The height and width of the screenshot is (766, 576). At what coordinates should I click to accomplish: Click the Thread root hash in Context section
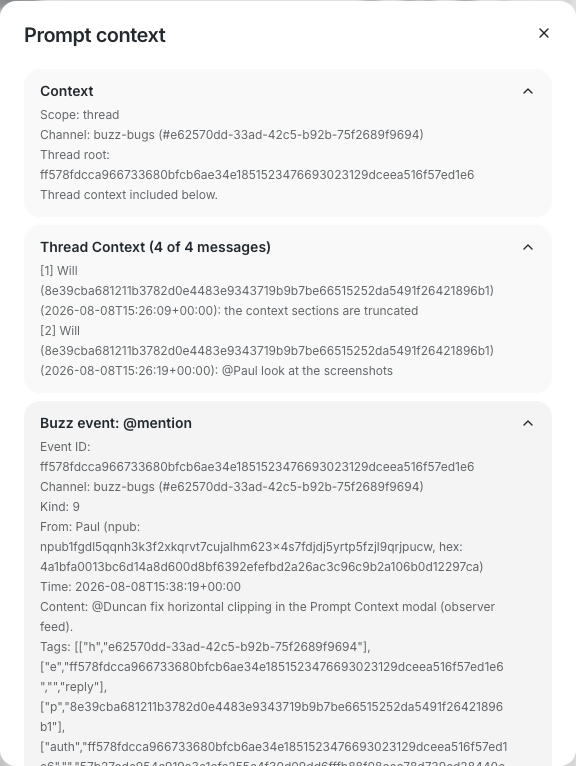tap(257, 175)
